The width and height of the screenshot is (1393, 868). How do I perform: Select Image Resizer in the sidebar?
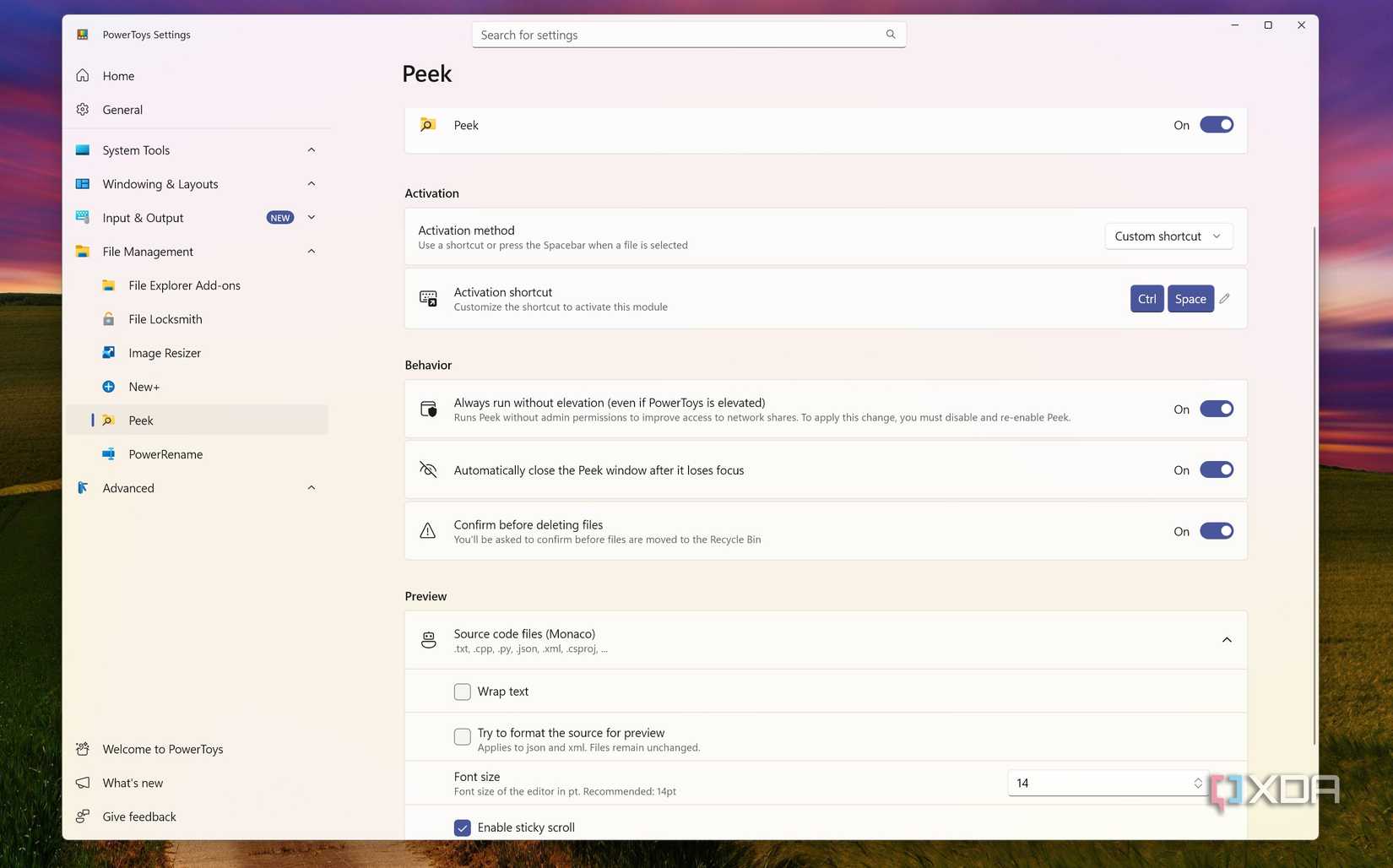[164, 352]
